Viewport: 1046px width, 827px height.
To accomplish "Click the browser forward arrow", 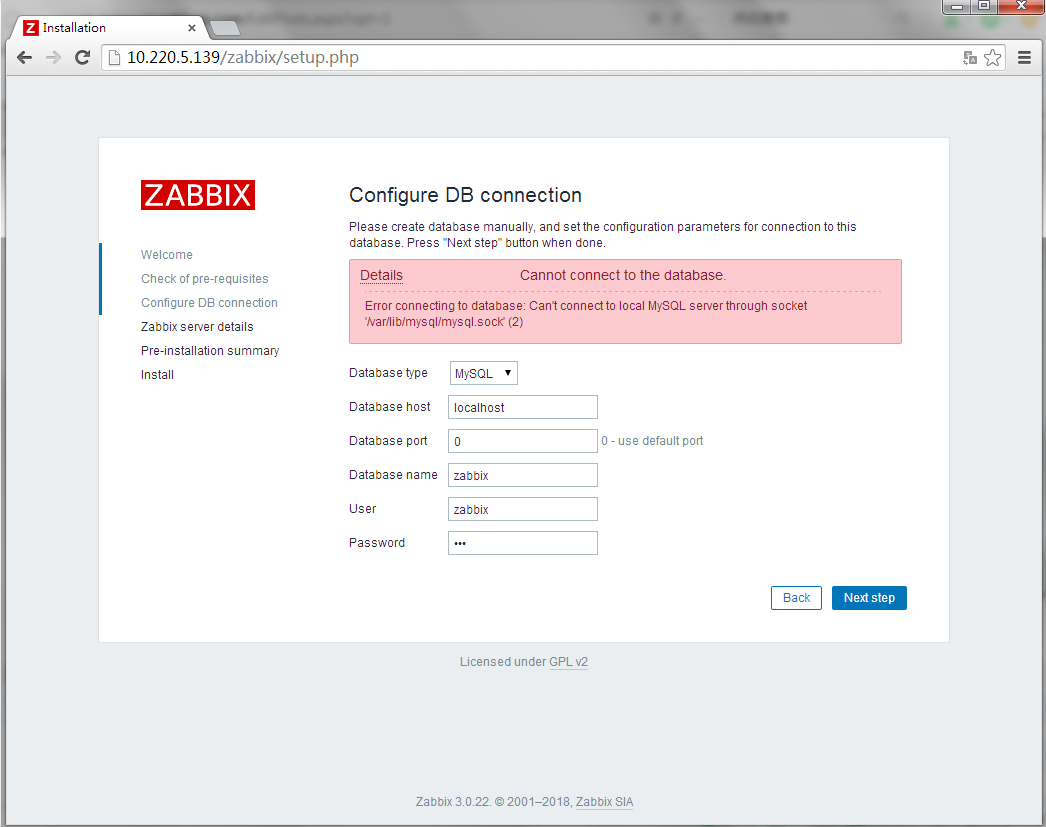I will point(53,58).
